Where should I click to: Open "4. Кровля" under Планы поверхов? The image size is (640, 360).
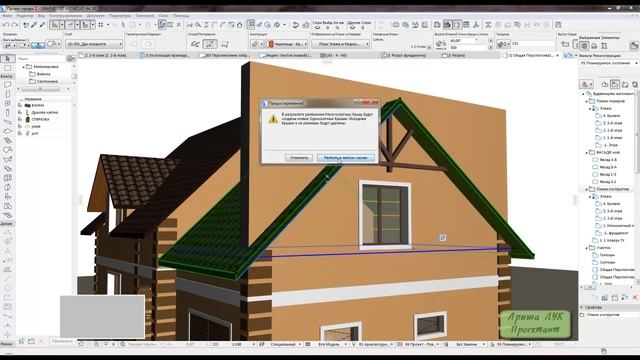[x=611, y=116]
